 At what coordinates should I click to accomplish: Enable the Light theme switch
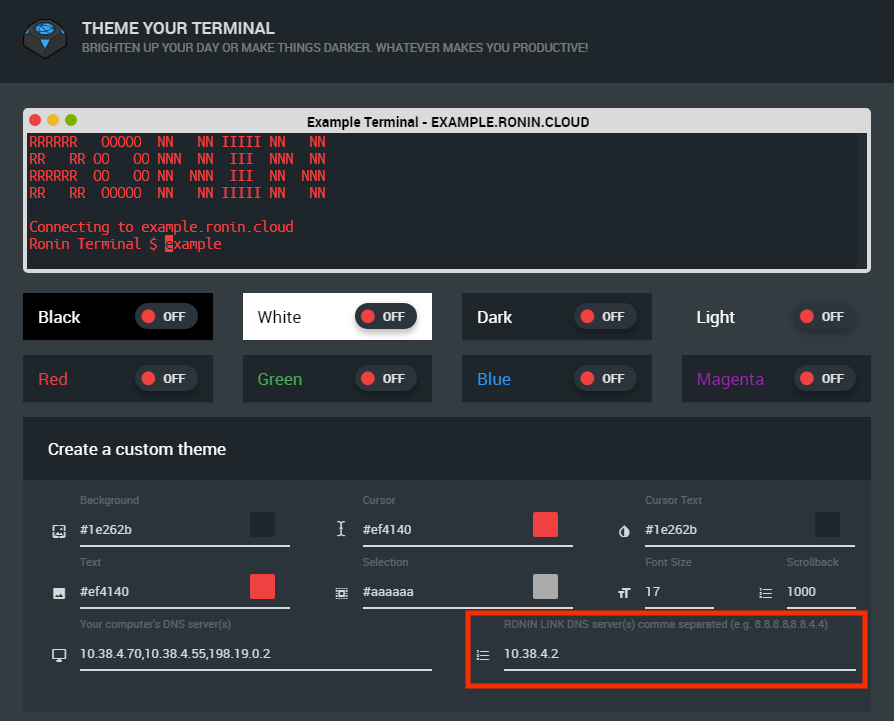(x=824, y=316)
